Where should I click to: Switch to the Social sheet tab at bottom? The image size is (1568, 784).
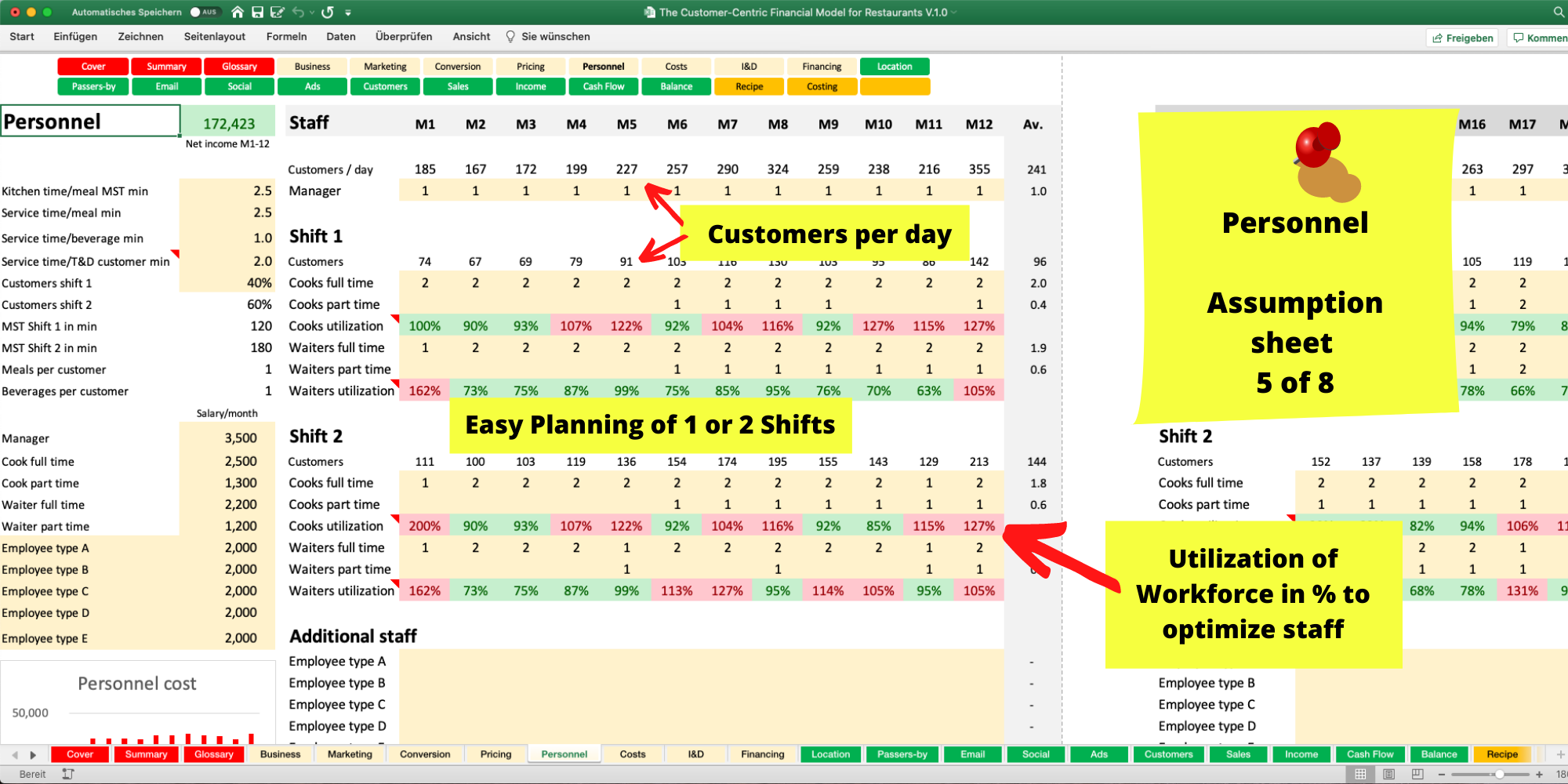pos(1036,754)
